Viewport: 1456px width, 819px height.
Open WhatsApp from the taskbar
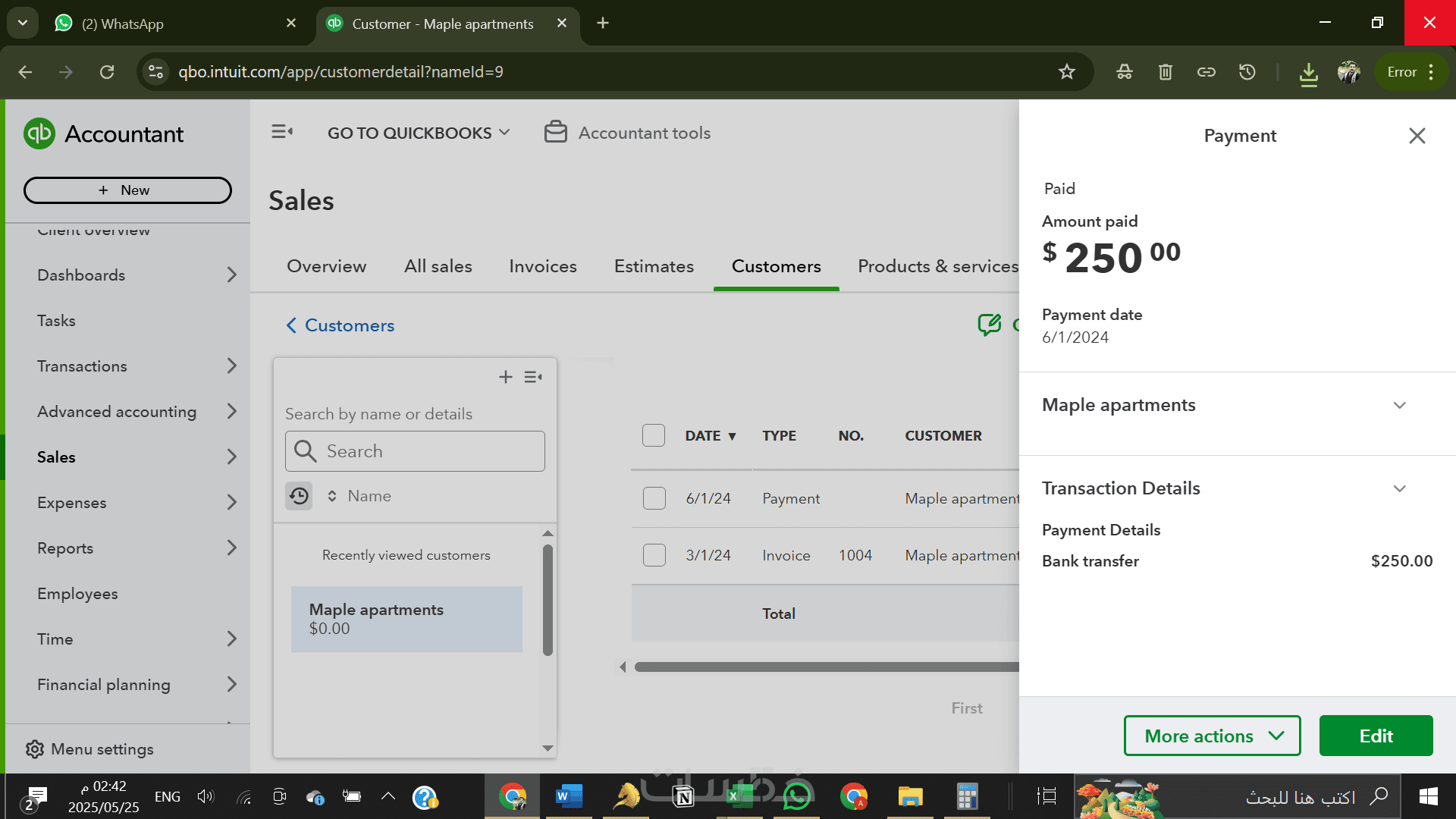coord(796,797)
